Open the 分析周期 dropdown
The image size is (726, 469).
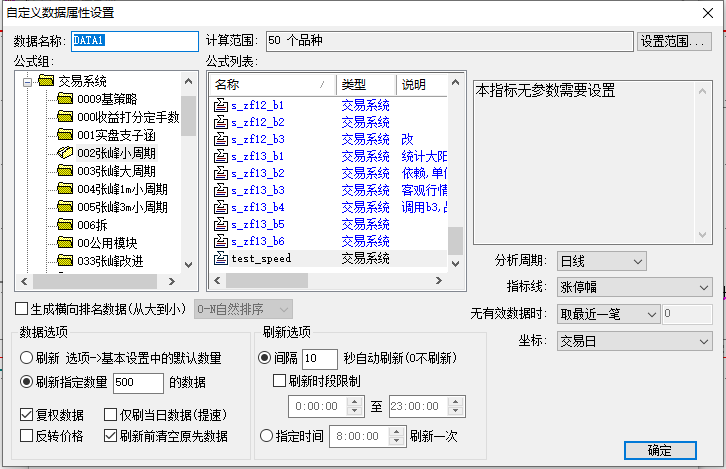tap(601, 261)
